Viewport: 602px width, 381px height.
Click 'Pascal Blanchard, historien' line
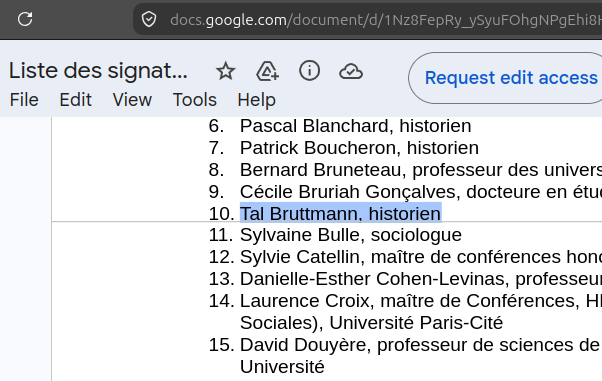pos(356,126)
